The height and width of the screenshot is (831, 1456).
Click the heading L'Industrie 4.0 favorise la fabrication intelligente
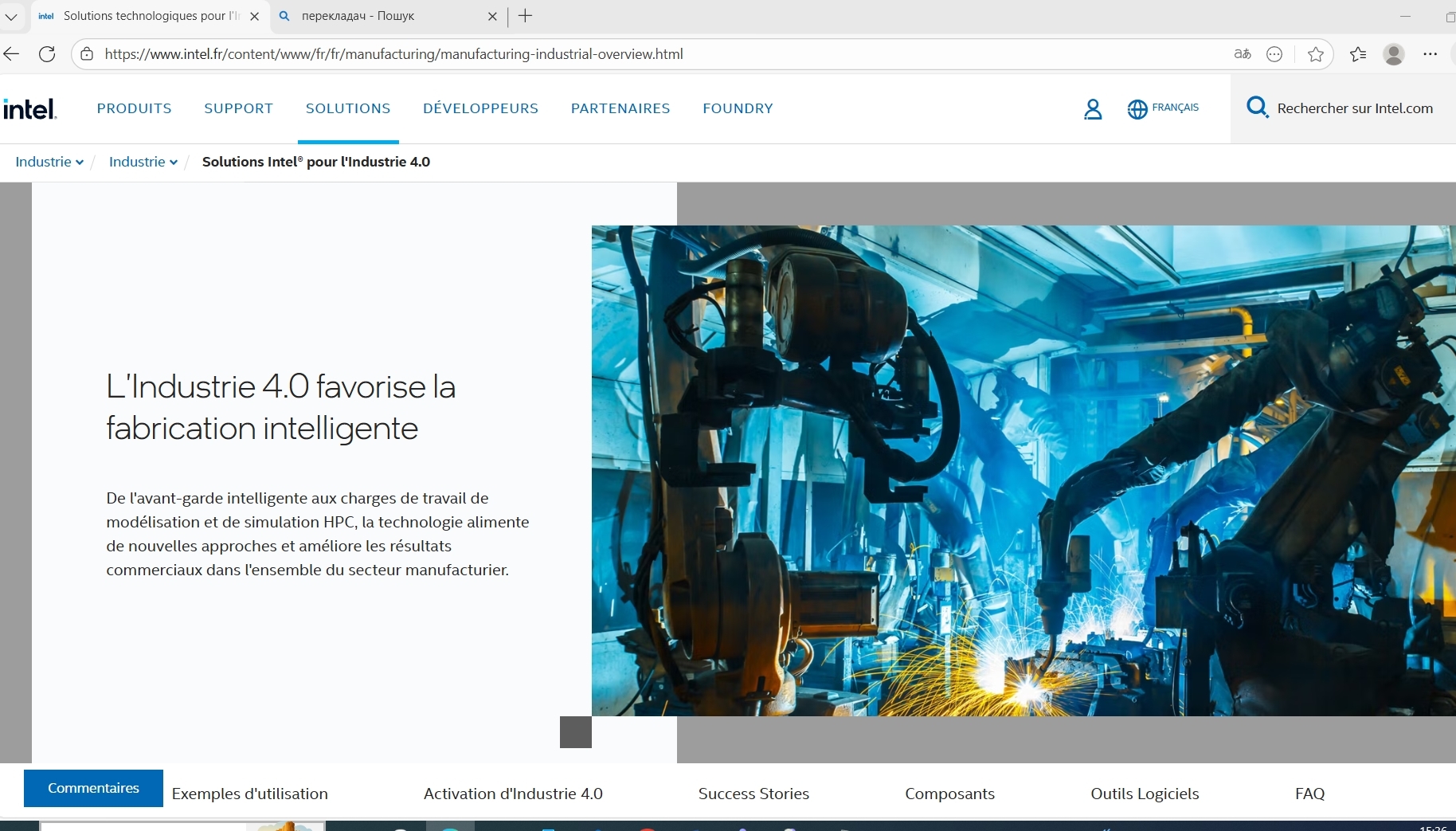coord(281,407)
